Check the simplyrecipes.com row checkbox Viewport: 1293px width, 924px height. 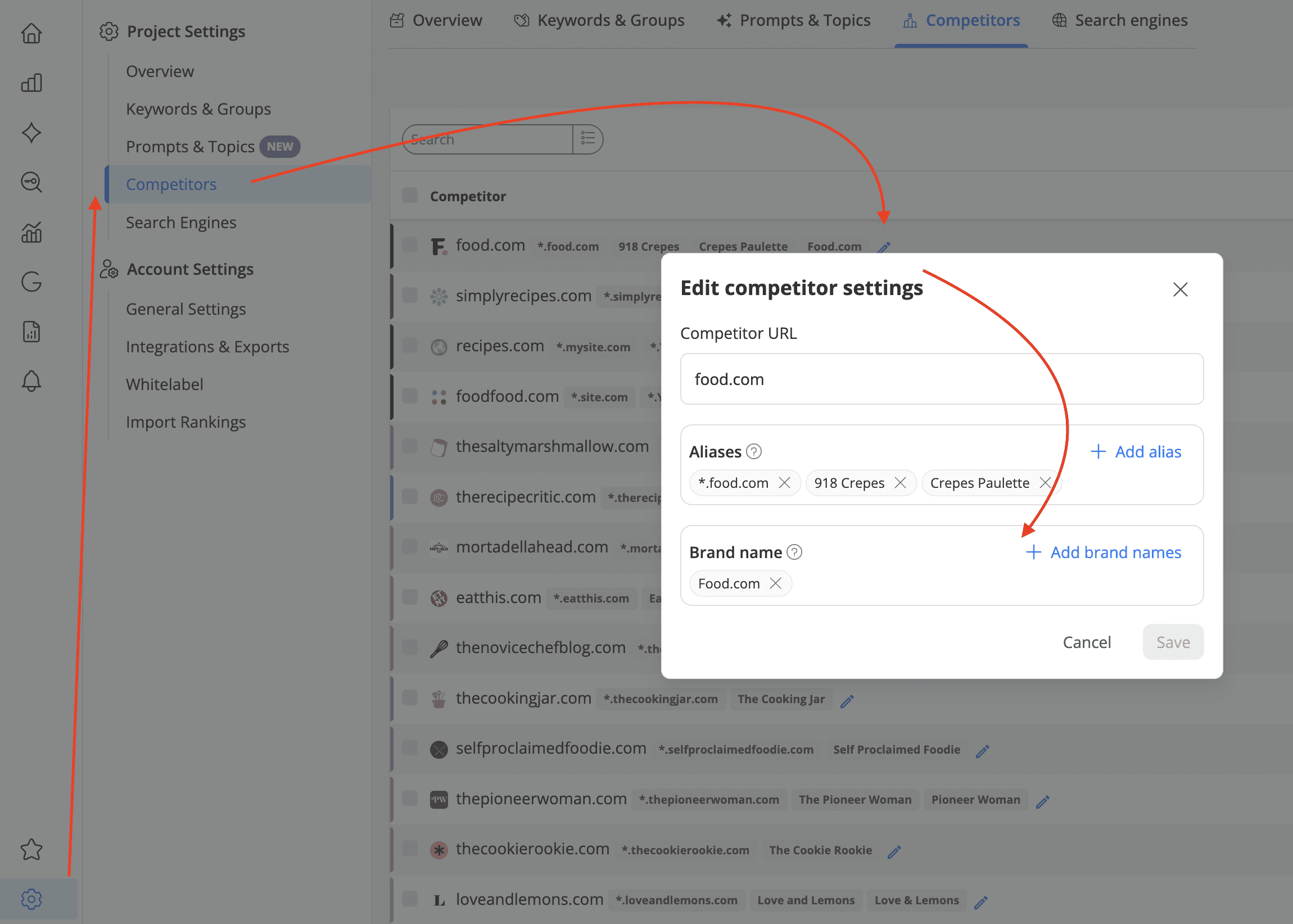pyautogui.click(x=410, y=295)
